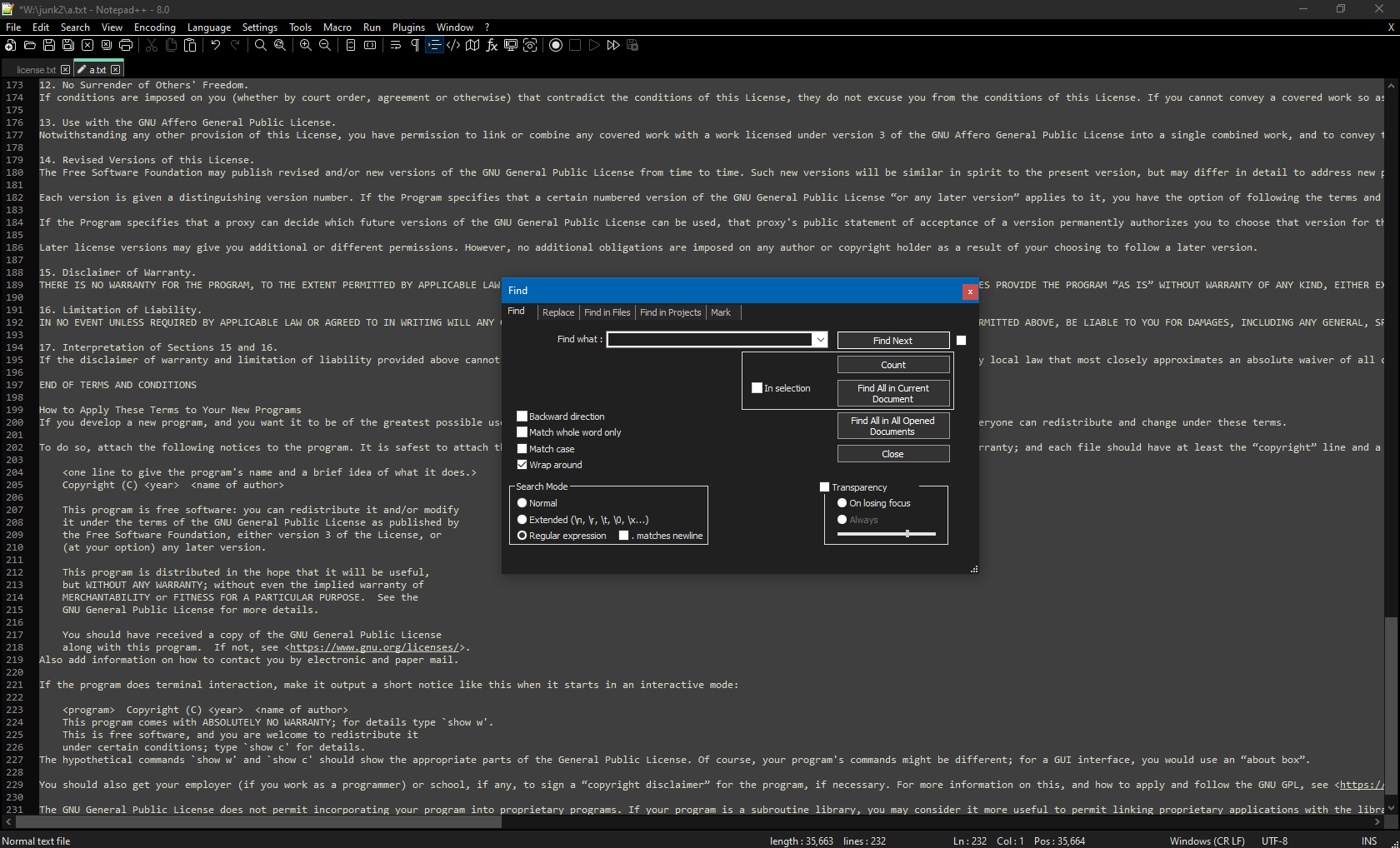The image size is (1400, 848).
Task: Start recording a macro
Action: click(556, 45)
